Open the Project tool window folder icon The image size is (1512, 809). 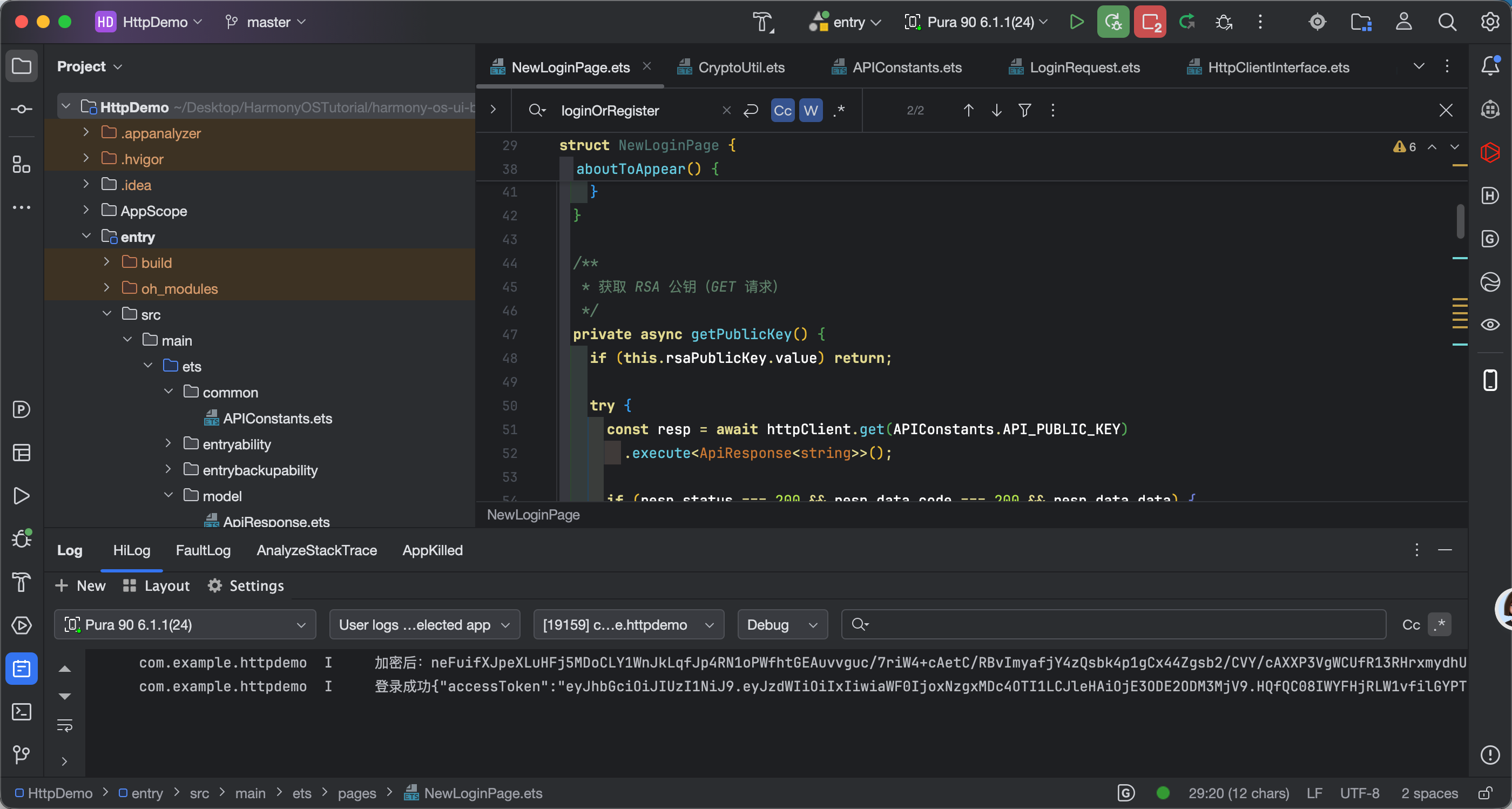(22, 66)
